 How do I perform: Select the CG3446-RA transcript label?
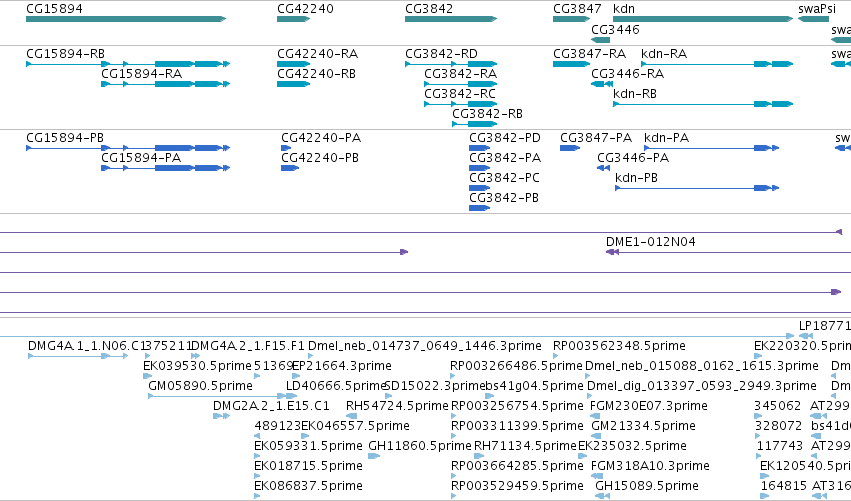tap(627, 74)
